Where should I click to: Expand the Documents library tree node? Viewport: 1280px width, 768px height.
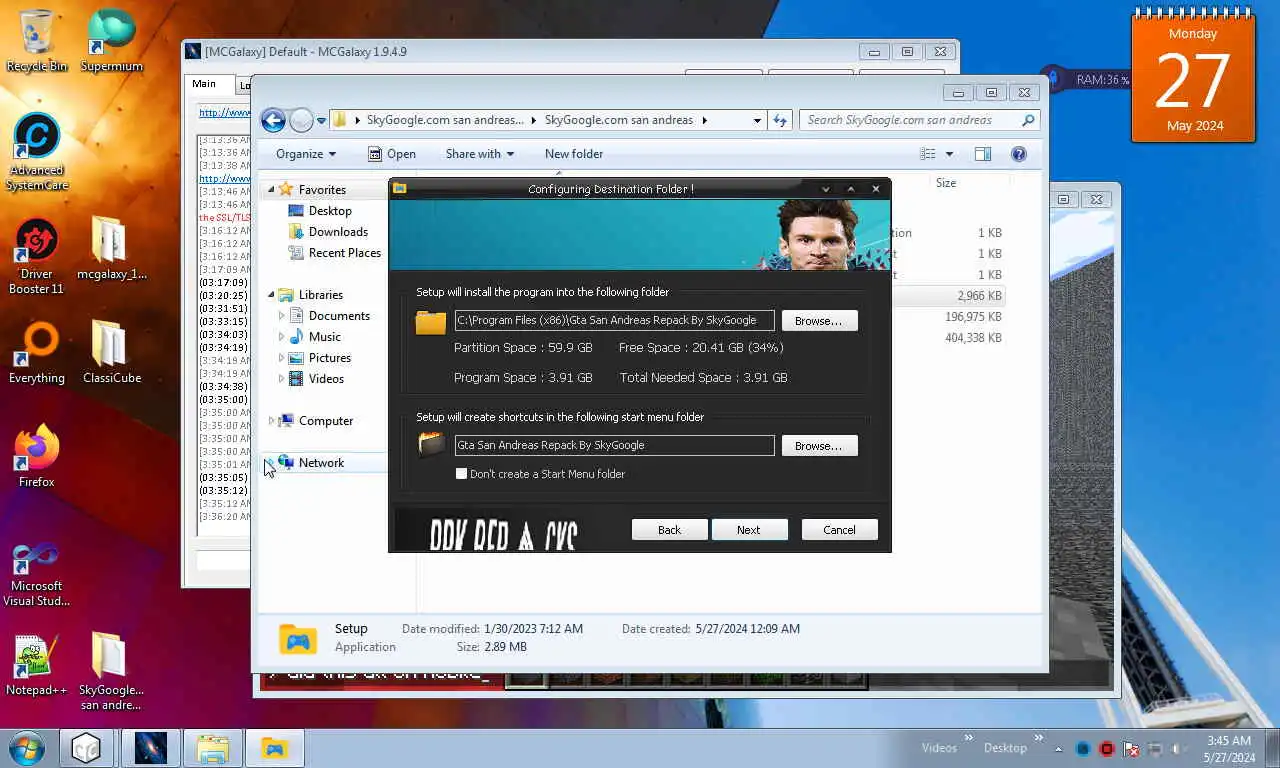[x=281, y=316]
